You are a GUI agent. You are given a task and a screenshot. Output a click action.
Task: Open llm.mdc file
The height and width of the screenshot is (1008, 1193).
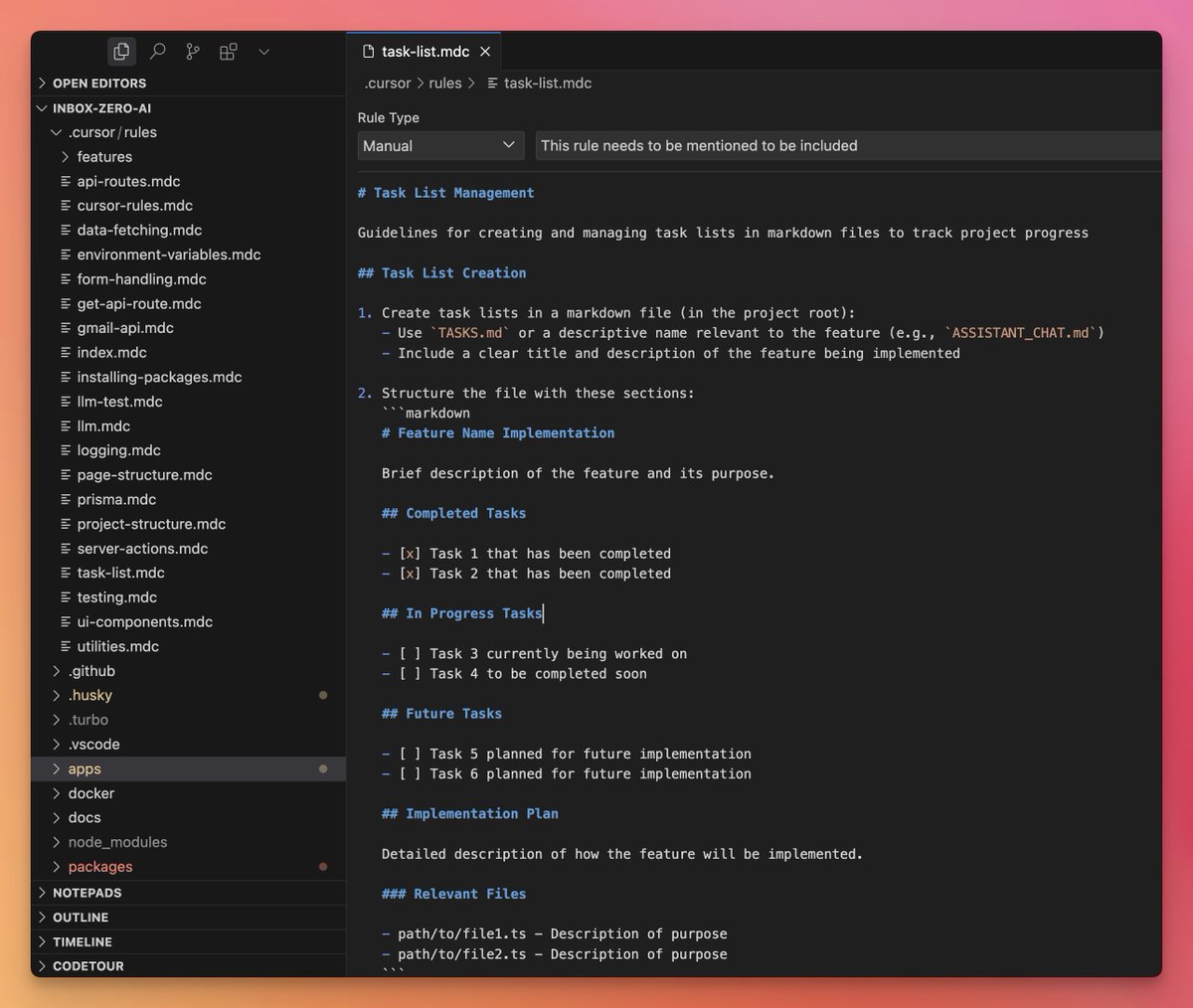pos(189,425)
